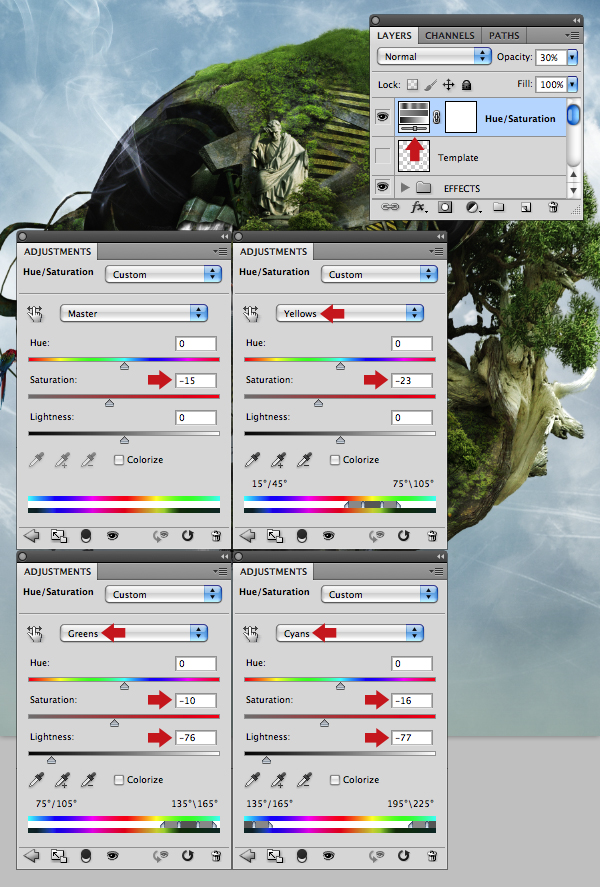The height and width of the screenshot is (887, 600).
Task: View previous state in Greens panel
Action: (161, 855)
